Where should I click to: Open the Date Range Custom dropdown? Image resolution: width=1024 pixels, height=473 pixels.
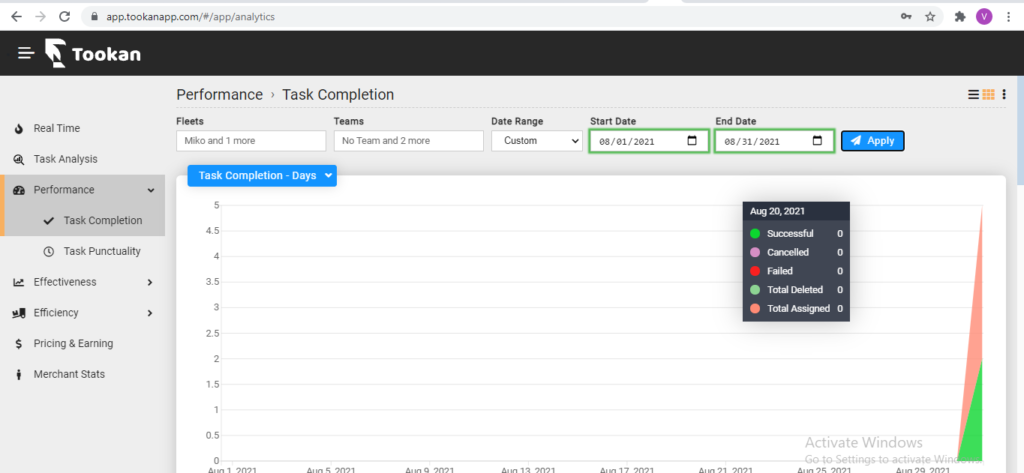tap(537, 140)
